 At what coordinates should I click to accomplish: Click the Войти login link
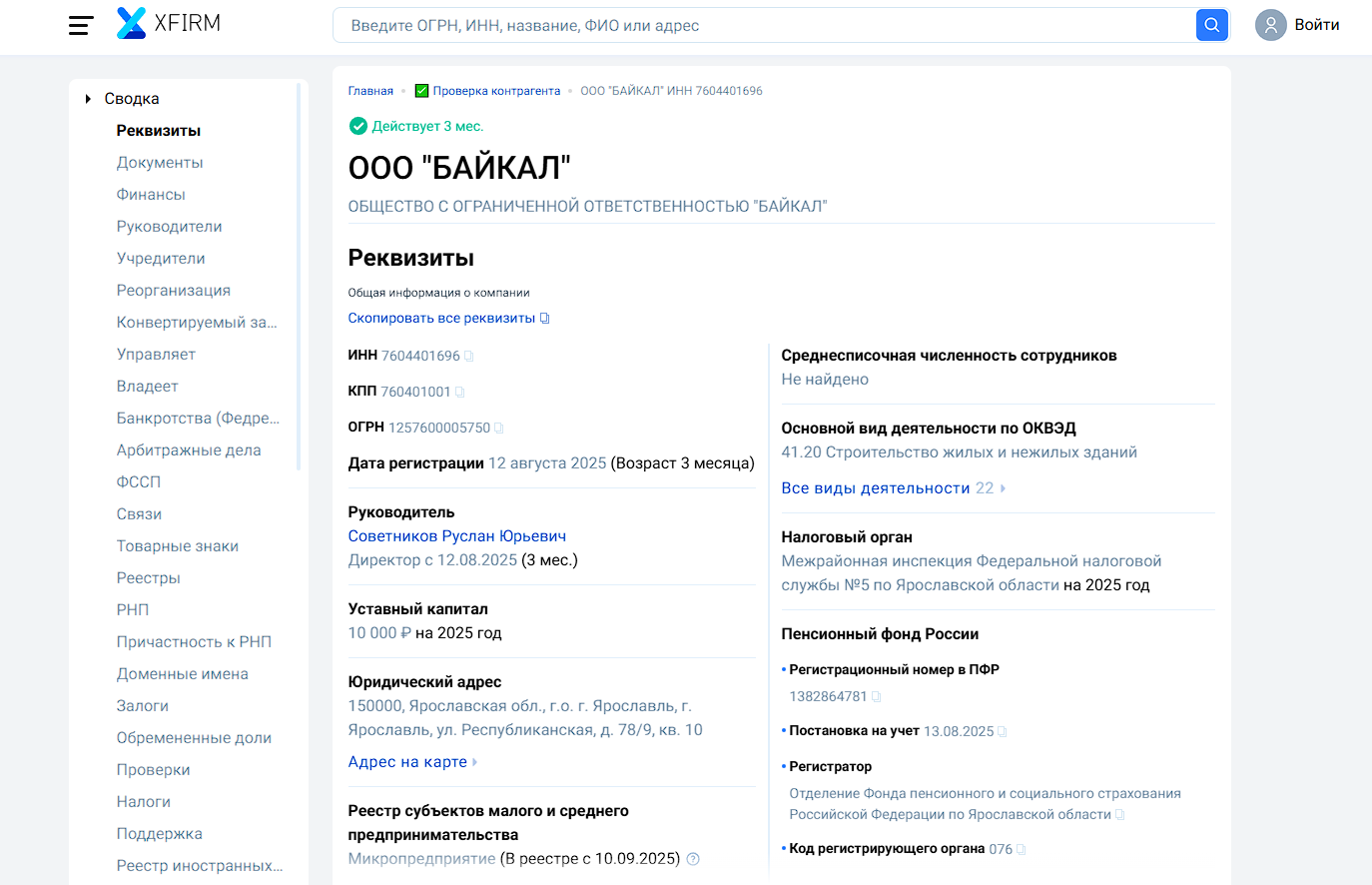tap(1317, 25)
